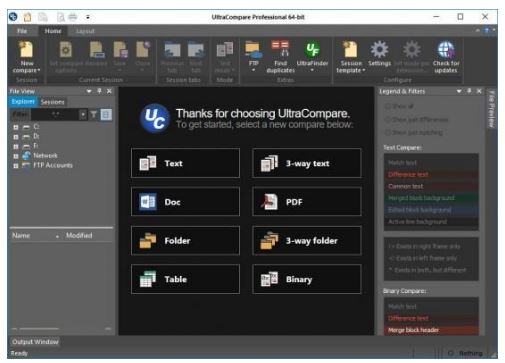This screenshot has width=505, height=363.
Task: Click the red Difference text legend under Text Compare
Action: click(431, 174)
